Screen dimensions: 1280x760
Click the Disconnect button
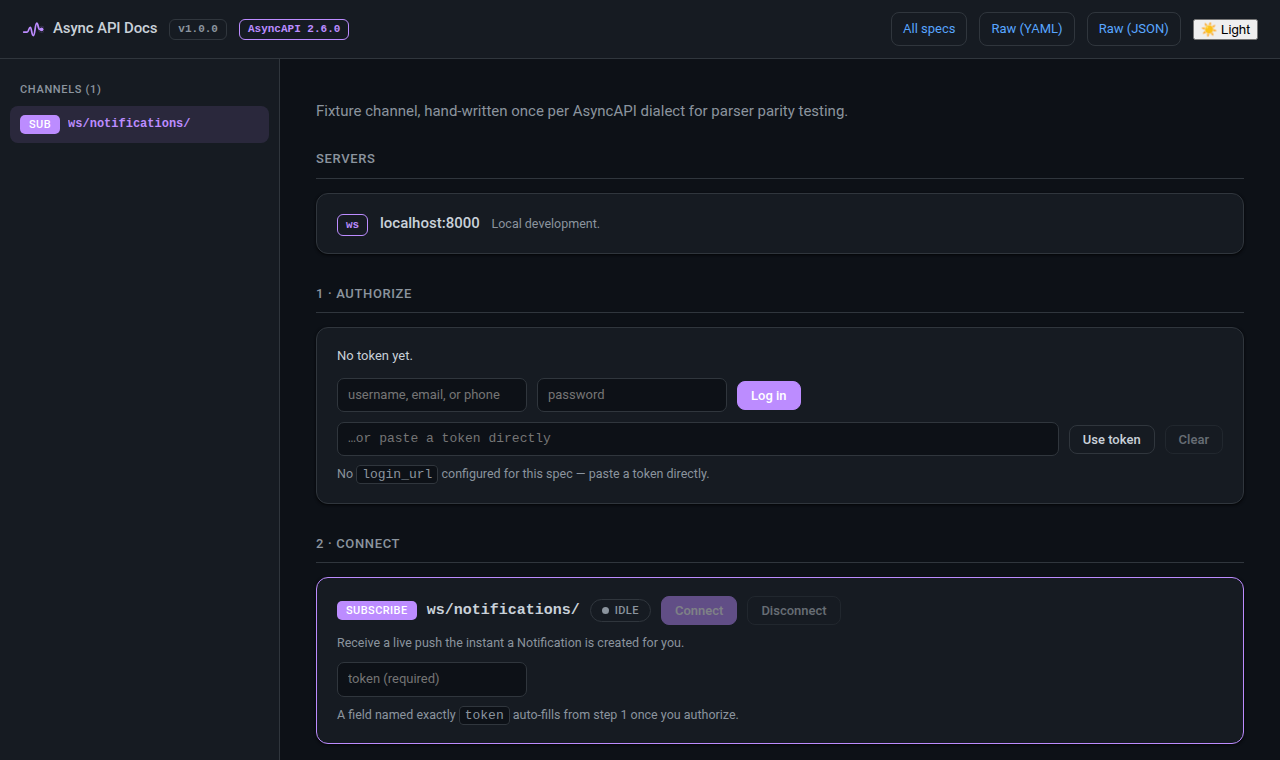point(794,611)
